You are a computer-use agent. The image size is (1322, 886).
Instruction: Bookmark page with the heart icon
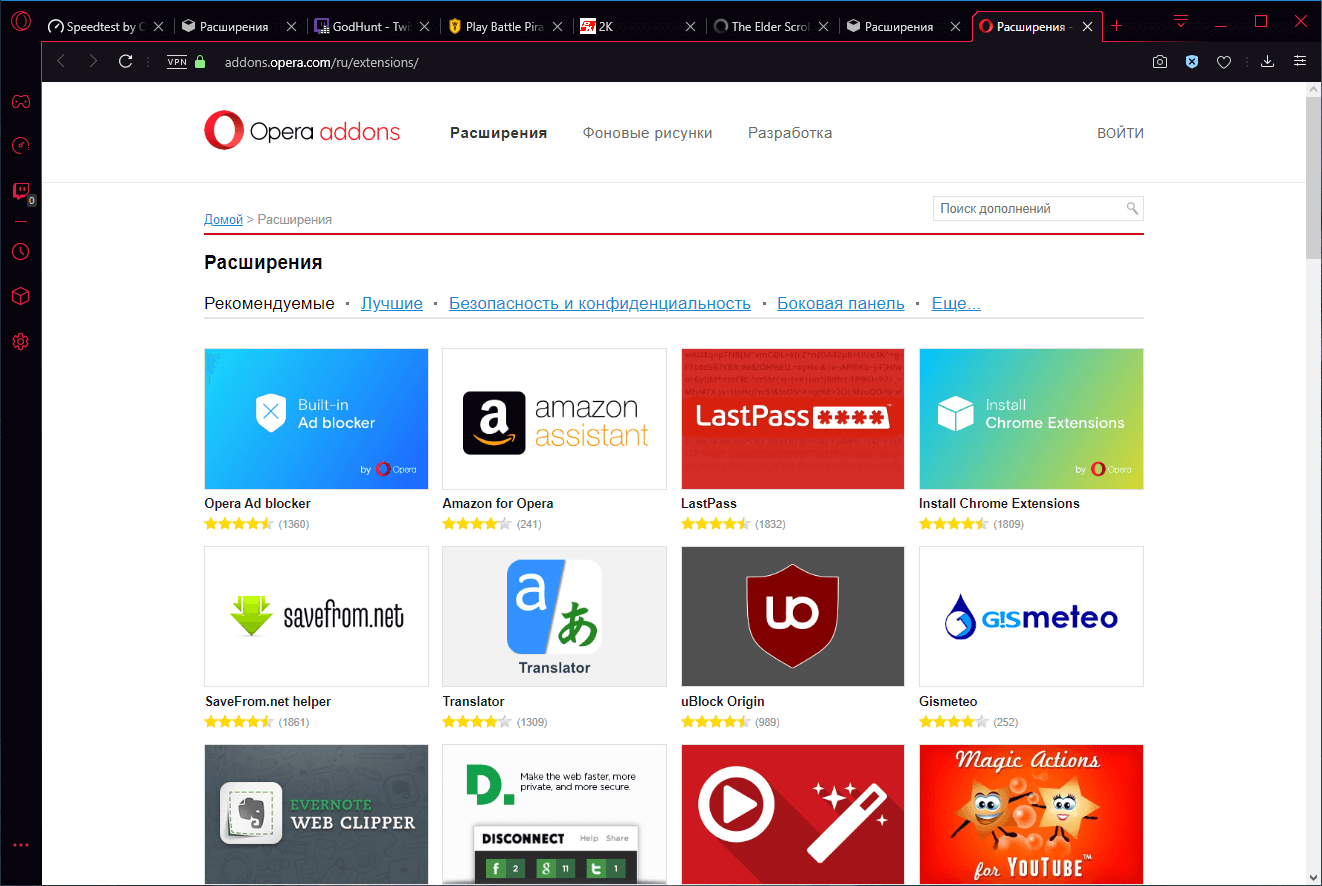(x=1224, y=62)
